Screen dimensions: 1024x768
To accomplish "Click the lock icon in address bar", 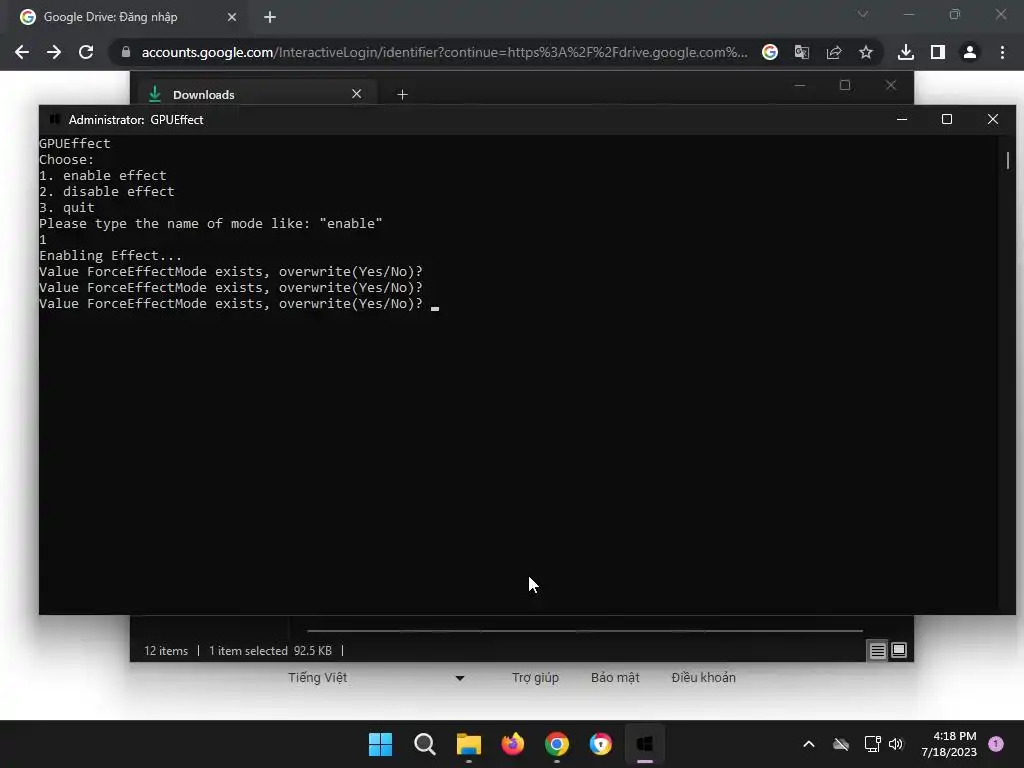I will pos(126,52).
